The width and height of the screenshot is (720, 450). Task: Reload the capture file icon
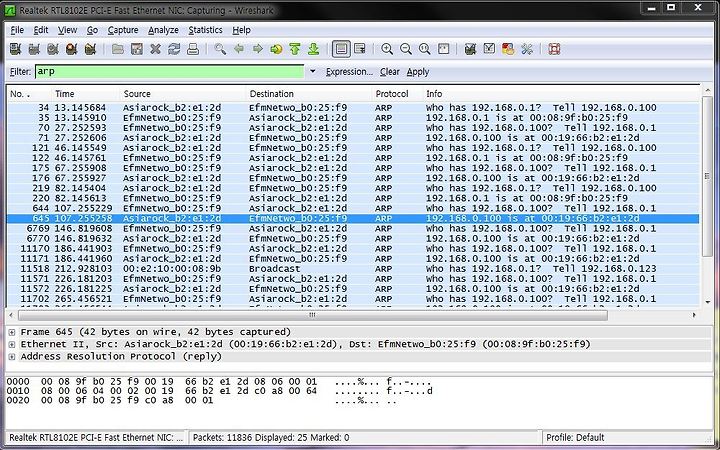tap(174, 49)
